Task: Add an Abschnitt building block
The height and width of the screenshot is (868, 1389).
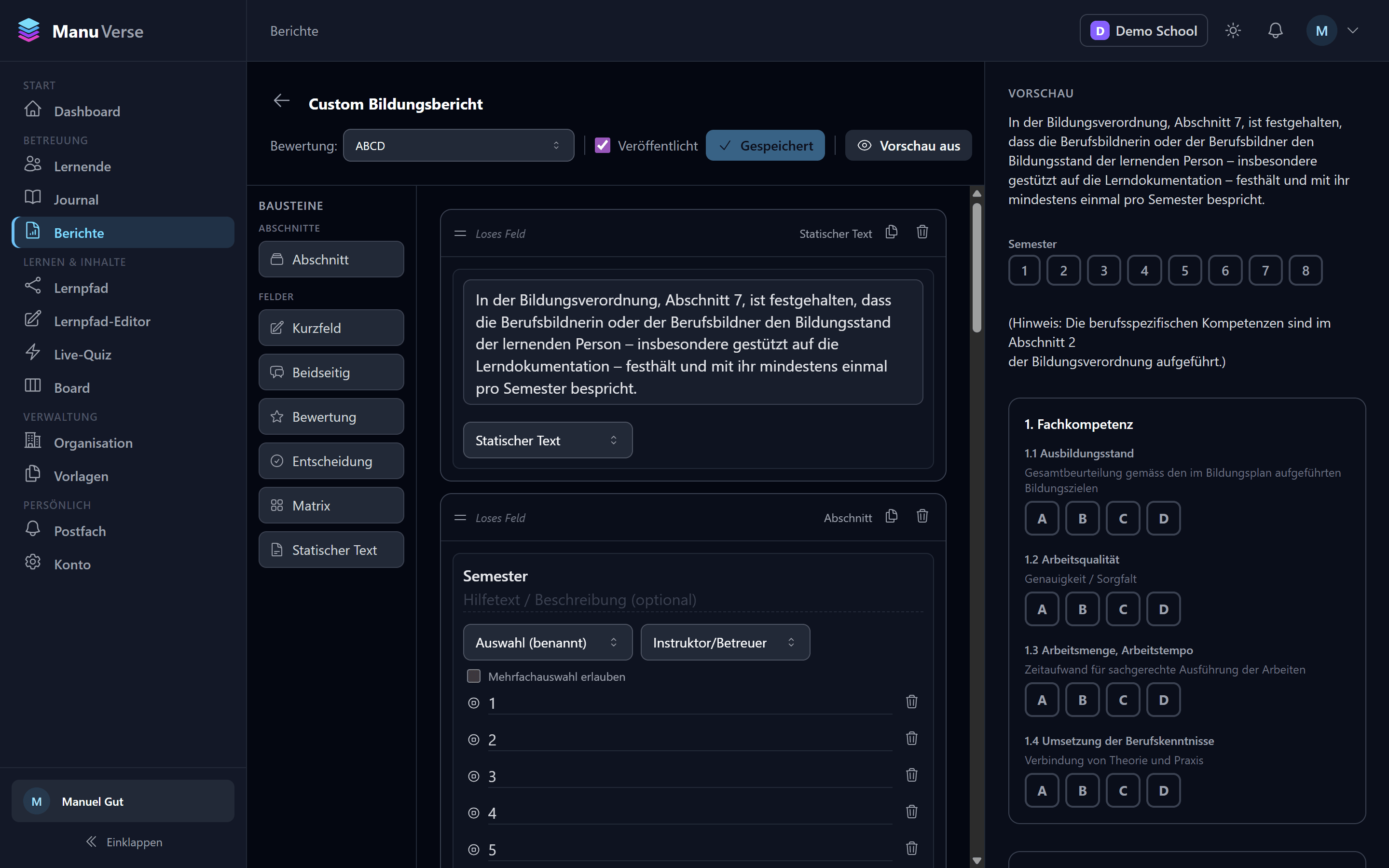Action: [x=331, y=260]
